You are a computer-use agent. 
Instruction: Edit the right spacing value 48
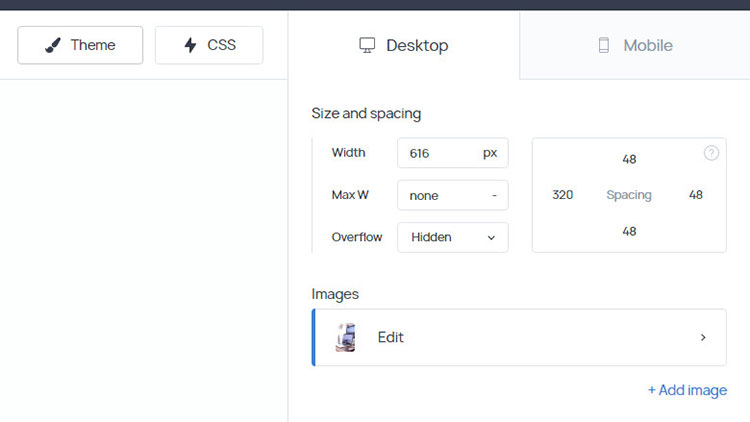pyautogui.click(x=696, y=195)
